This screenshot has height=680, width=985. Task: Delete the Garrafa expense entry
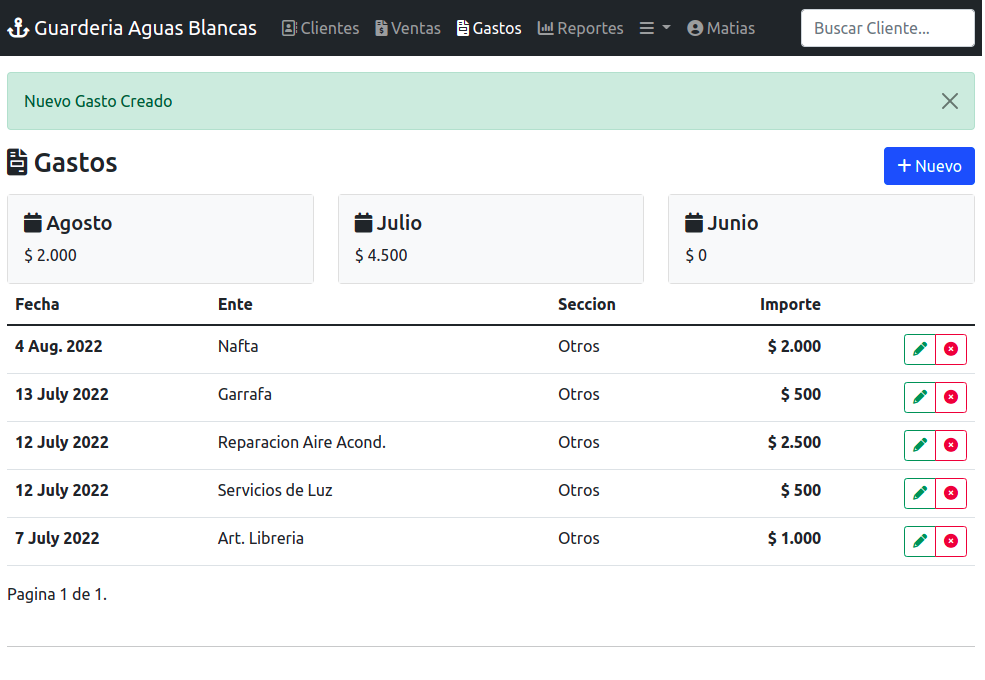pos(951,397)
